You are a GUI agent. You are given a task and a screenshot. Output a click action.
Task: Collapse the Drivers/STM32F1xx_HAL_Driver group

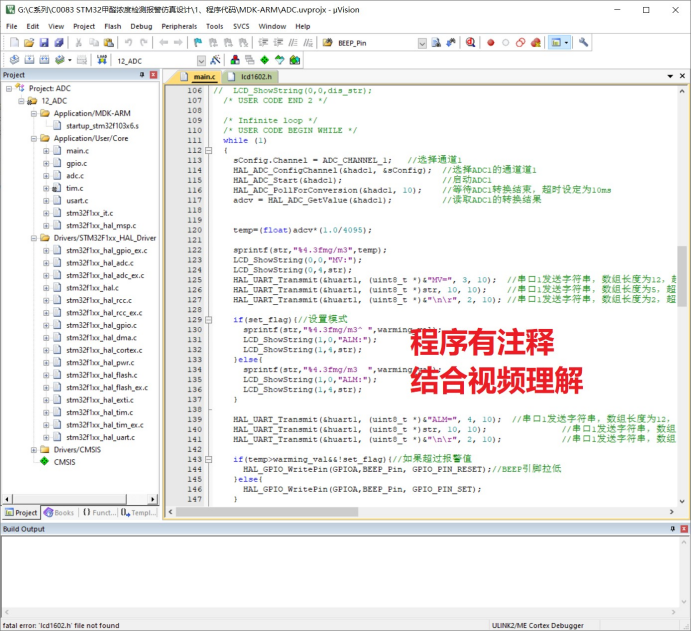(x=34, y=238)
